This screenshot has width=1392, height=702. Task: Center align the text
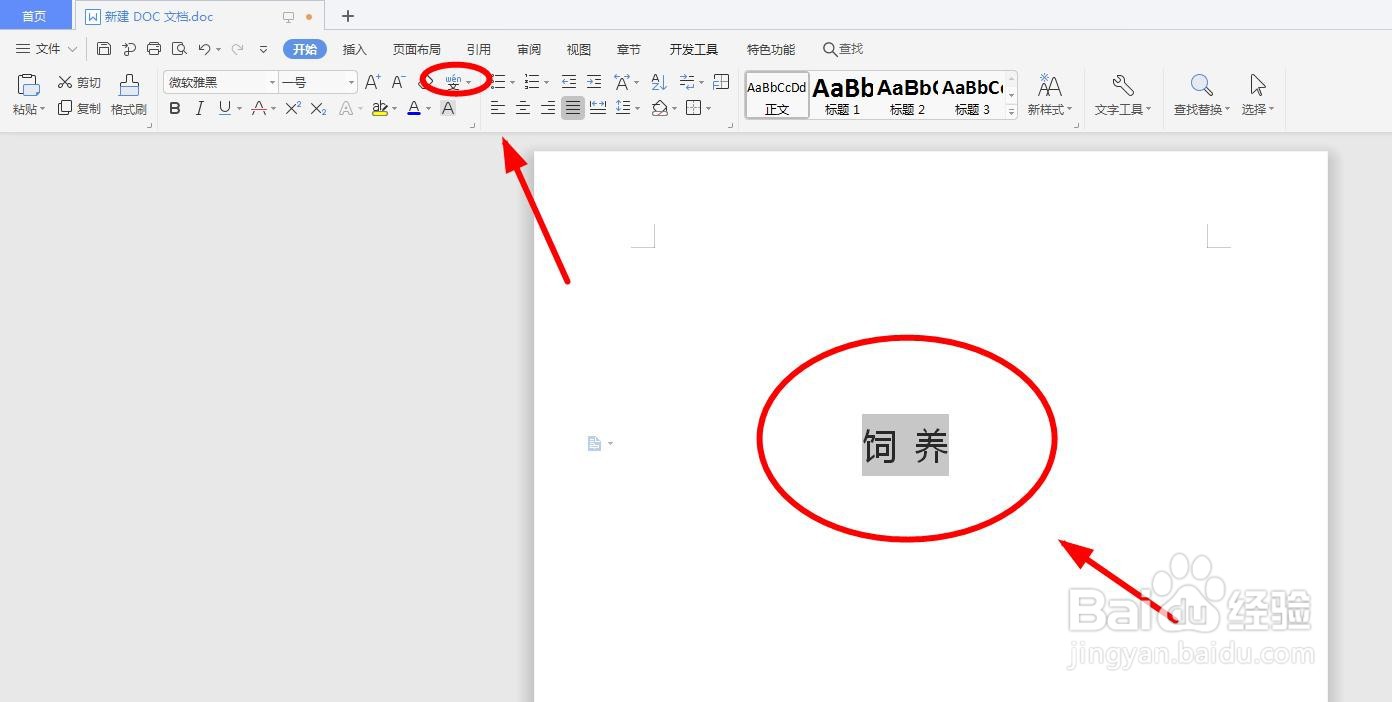[522, 108]
